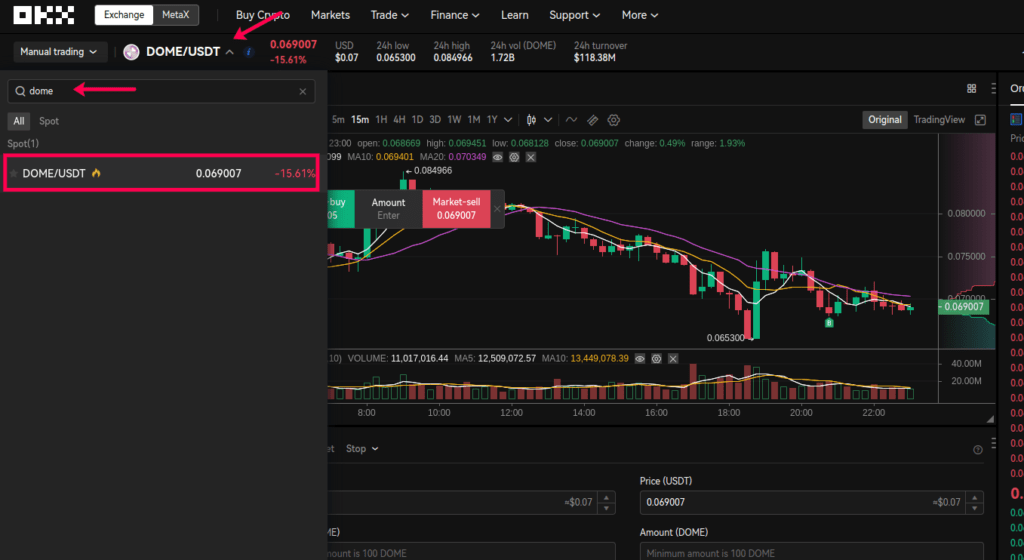Click the order book view icon

(x=1016, y=119)
